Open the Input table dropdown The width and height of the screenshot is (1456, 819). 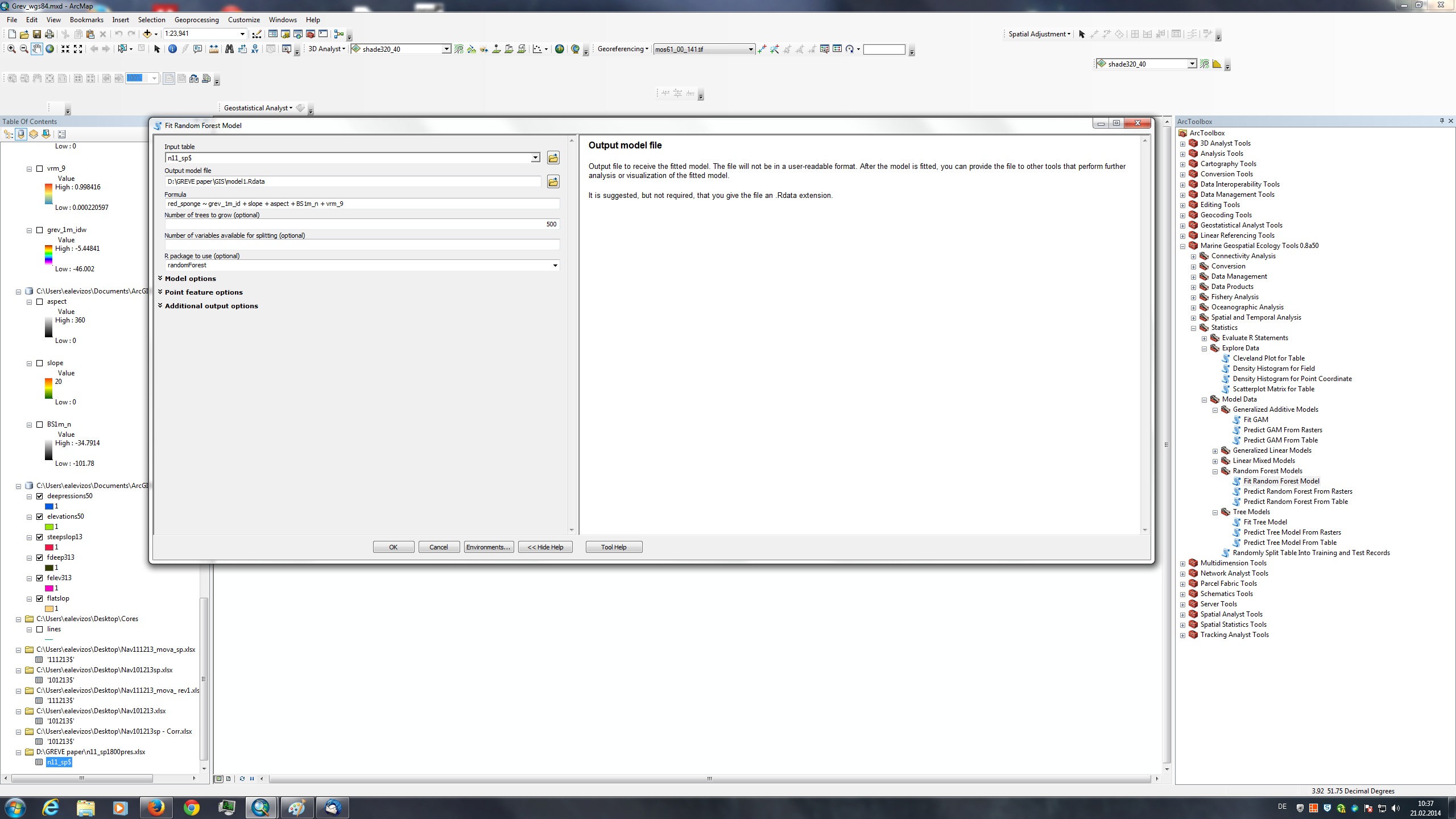pos(535,158)
